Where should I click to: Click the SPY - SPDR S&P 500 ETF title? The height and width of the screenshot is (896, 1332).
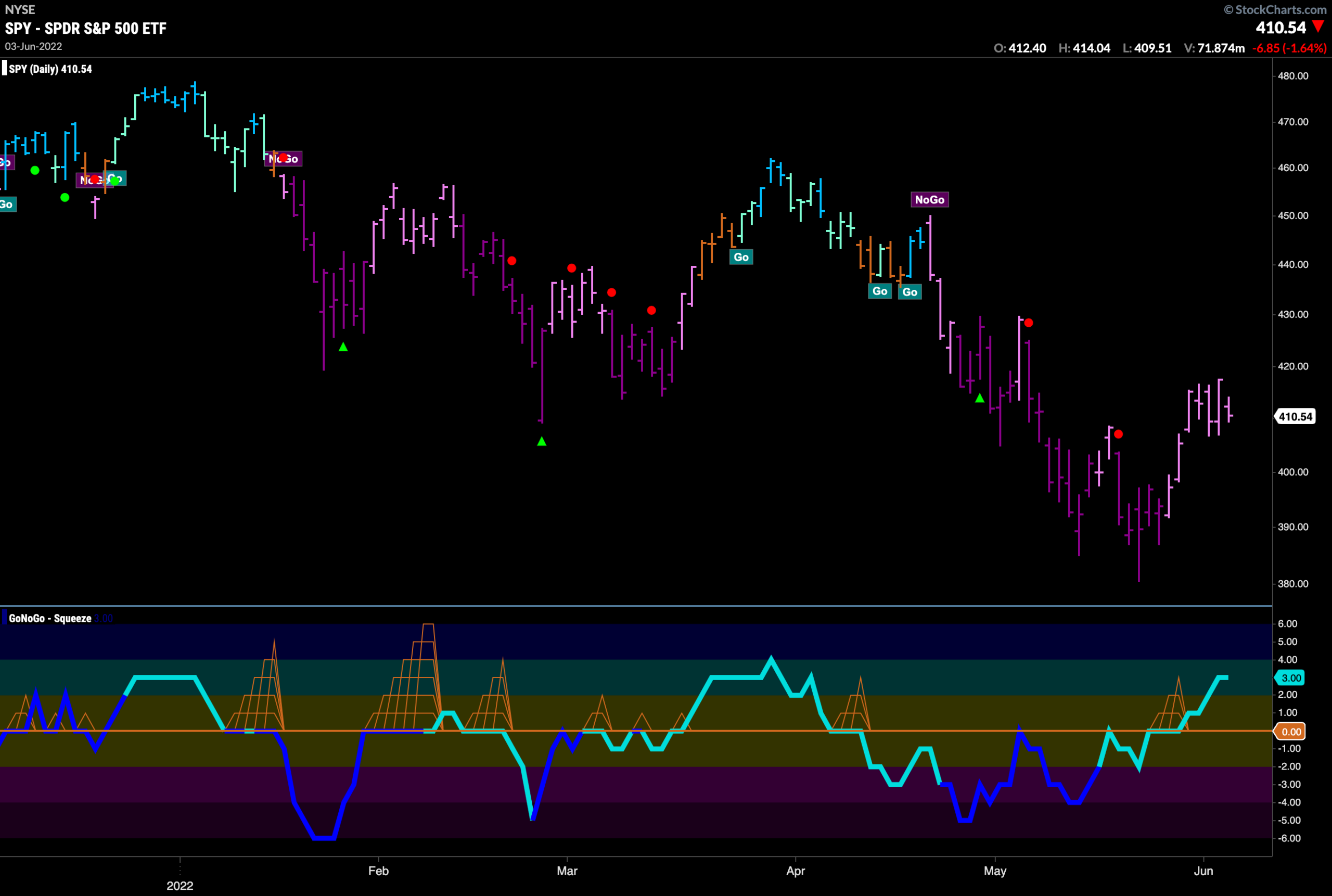[x=86, y=28]
